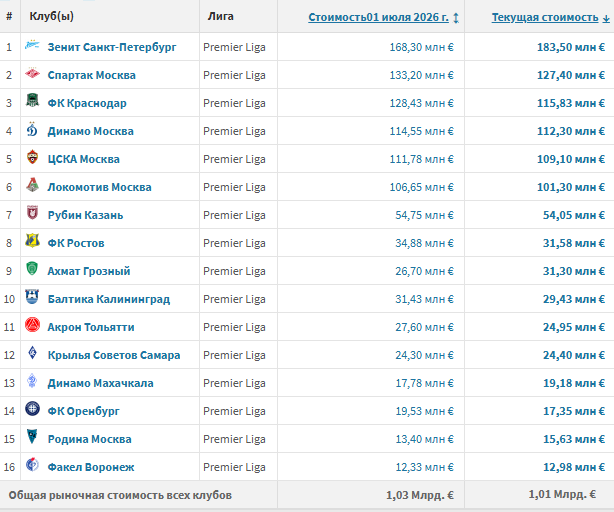Click Premier Liga in the Fakel row
This screenshot has width=614, height=512.
pos(234,467)
